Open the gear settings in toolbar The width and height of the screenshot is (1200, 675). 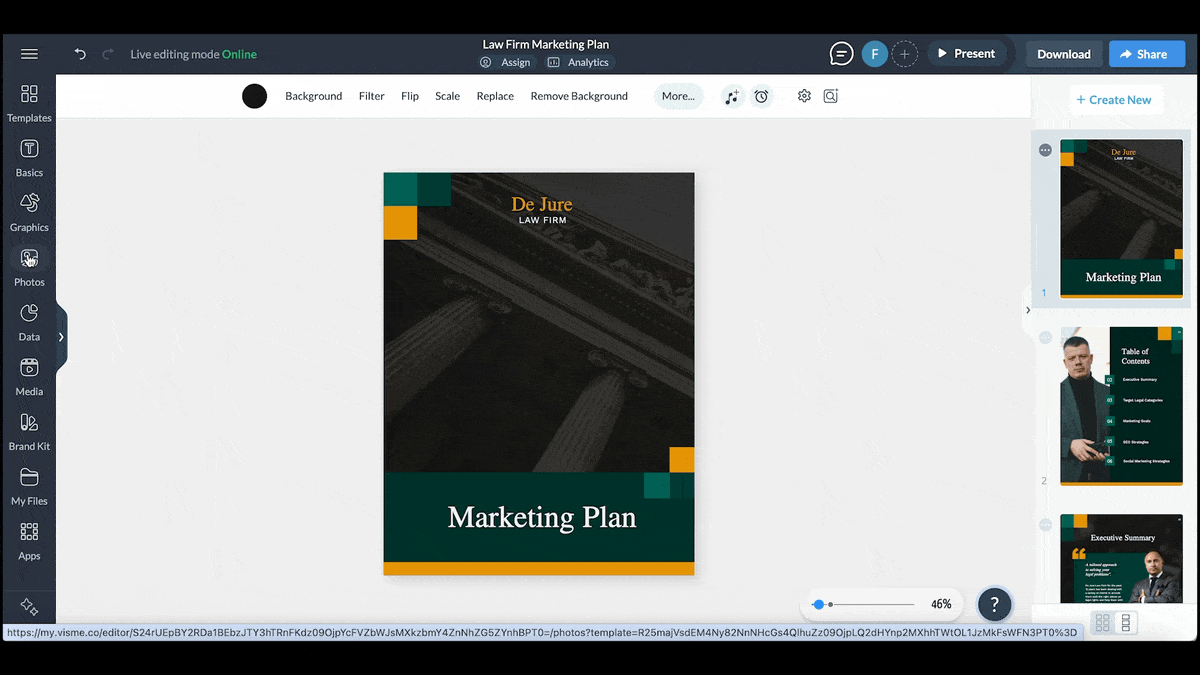pyautogui.click(x=804, y=96)
